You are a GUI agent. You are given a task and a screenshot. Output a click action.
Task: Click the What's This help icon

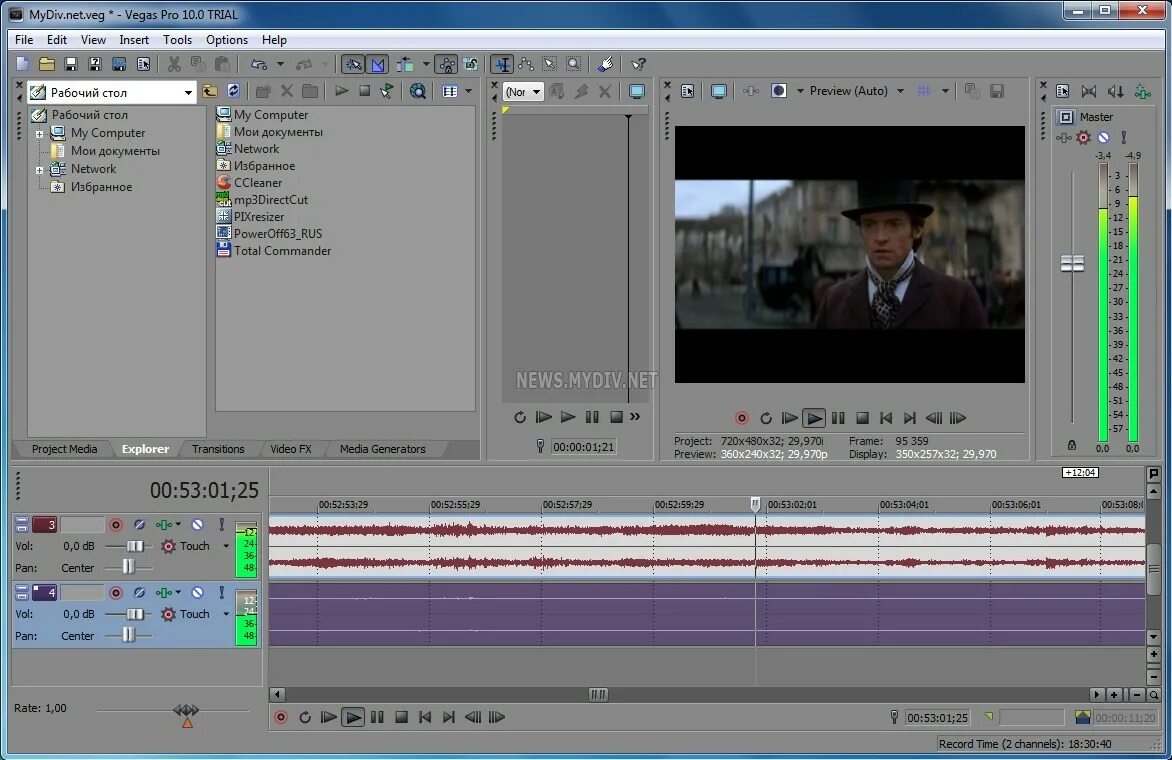[x=638, y=64]
